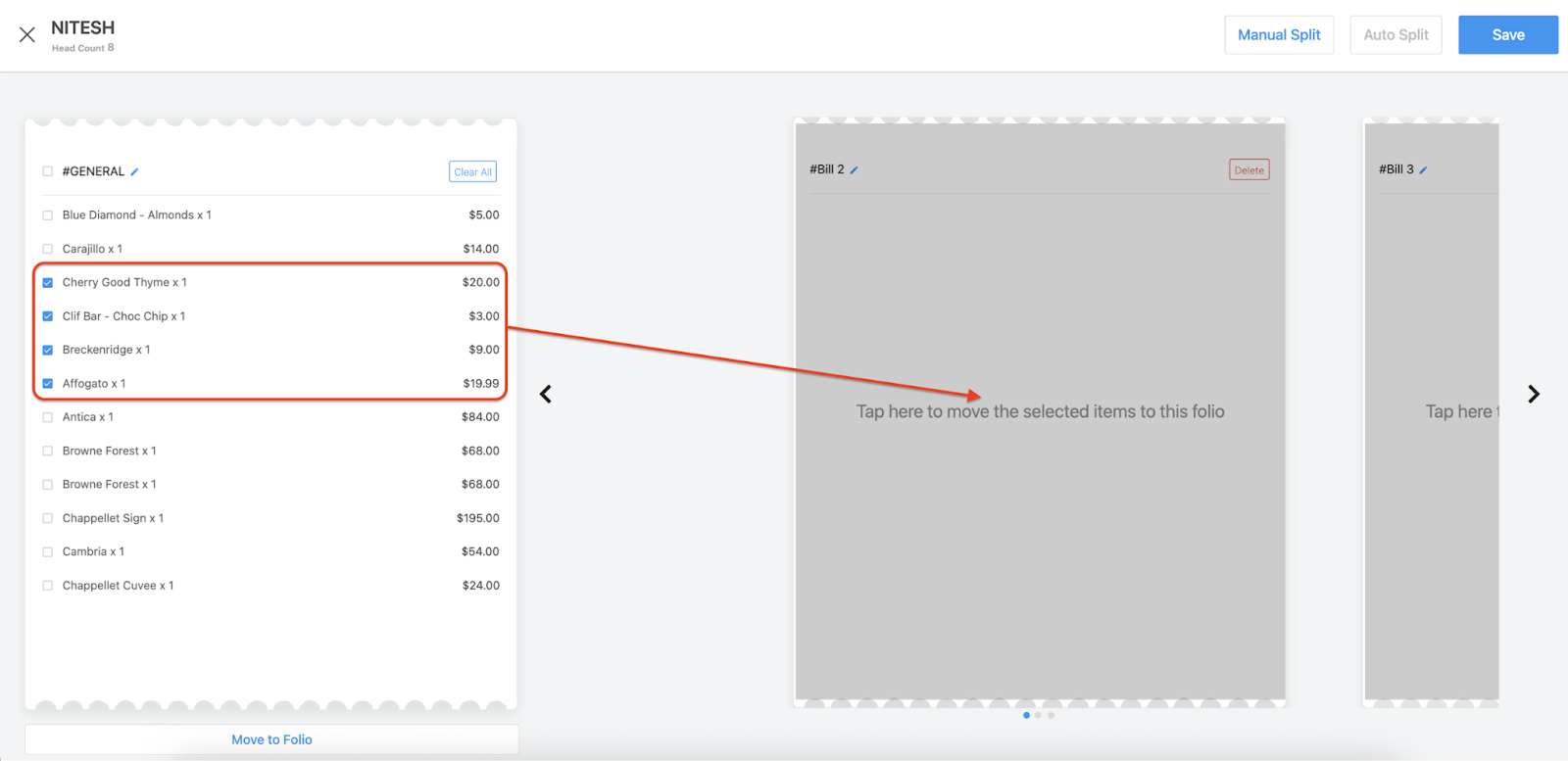Uncheck the Cherry Good Thyme item

(x=48, y=283)
